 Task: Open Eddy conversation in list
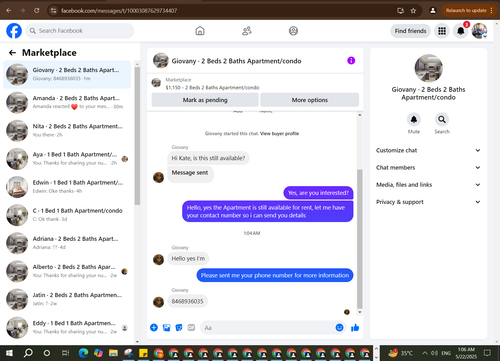(x=67, y=327)
